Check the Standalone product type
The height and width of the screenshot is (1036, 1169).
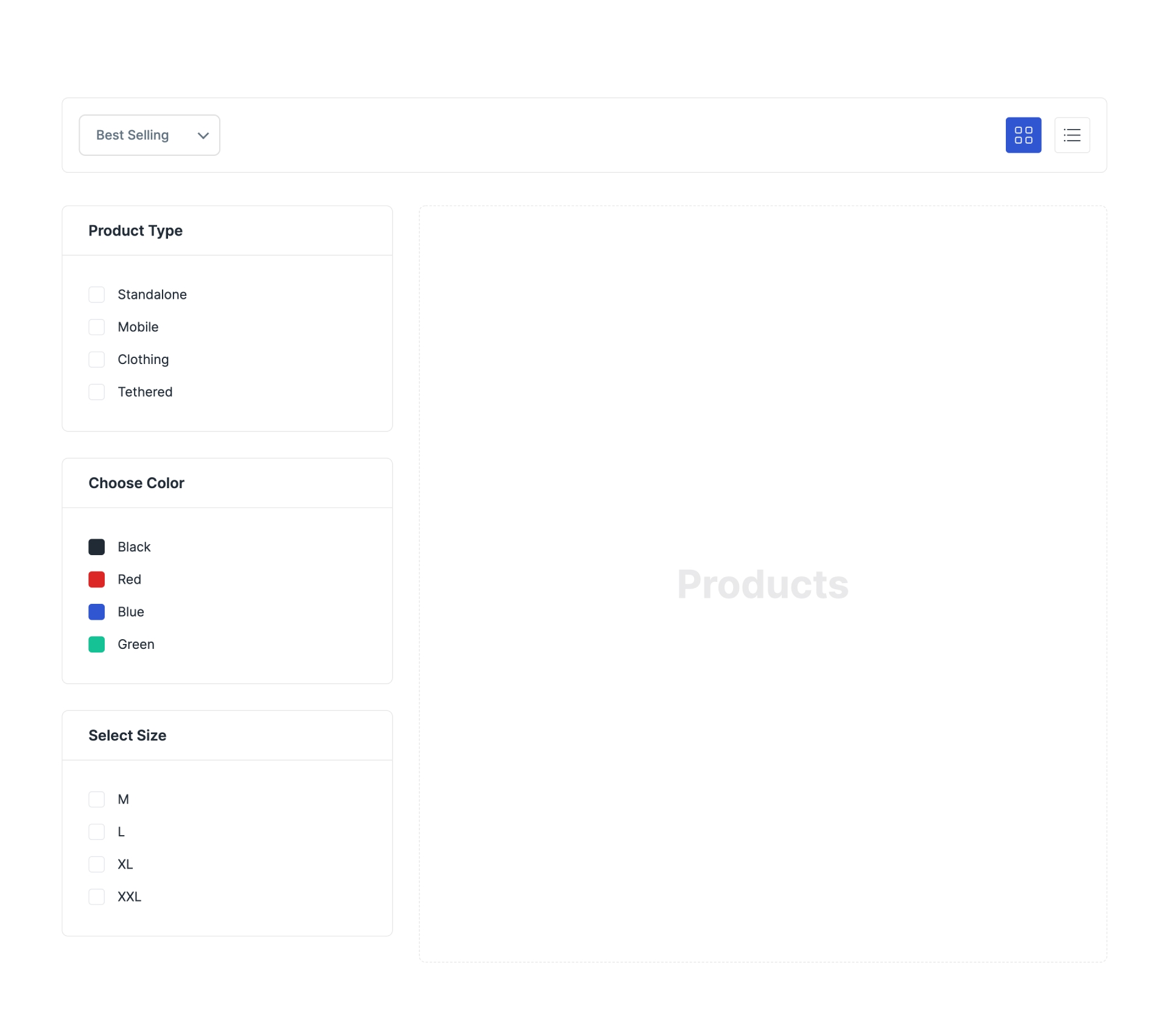[96, 295]
